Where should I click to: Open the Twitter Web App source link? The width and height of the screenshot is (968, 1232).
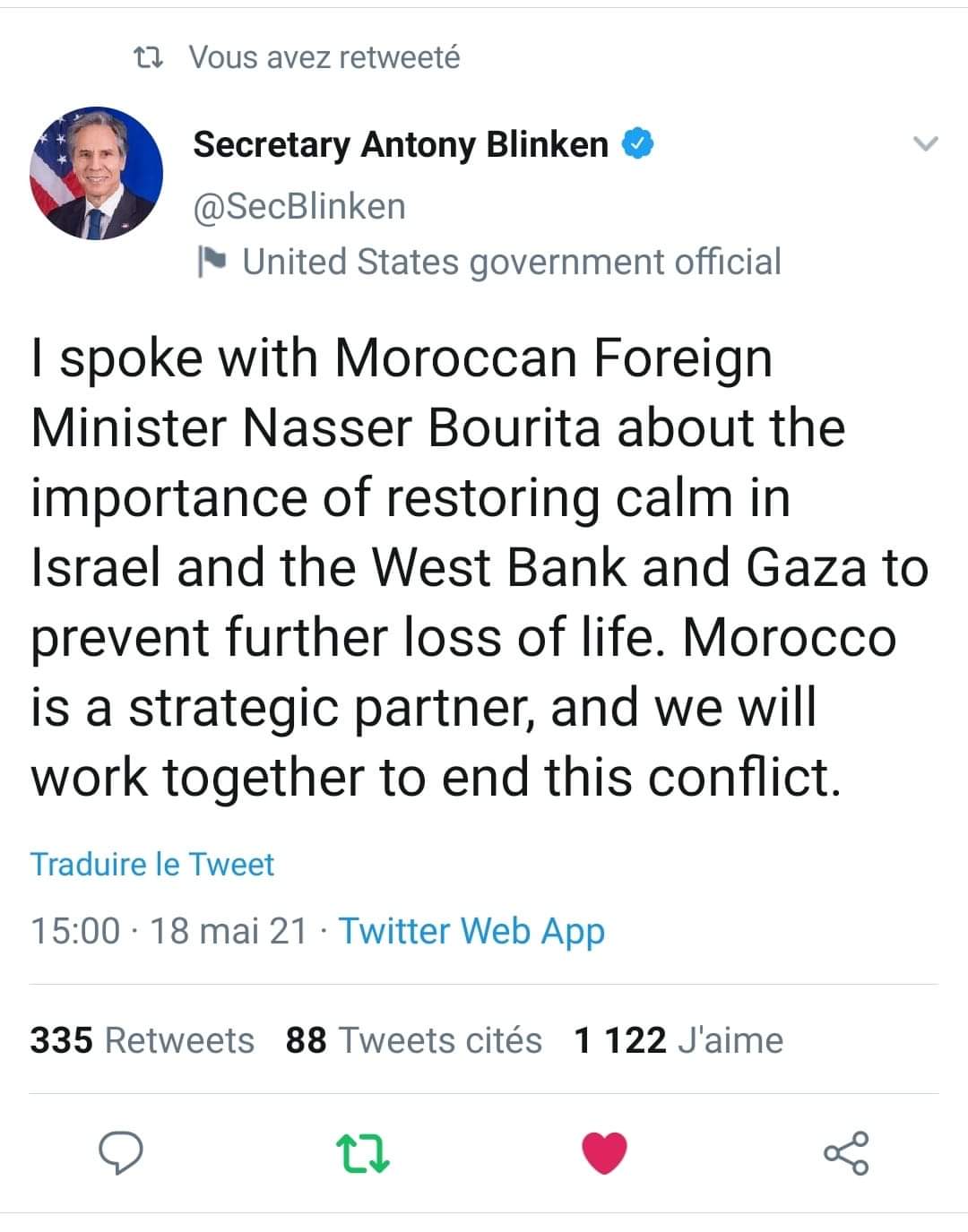click(x=471, y=931)
